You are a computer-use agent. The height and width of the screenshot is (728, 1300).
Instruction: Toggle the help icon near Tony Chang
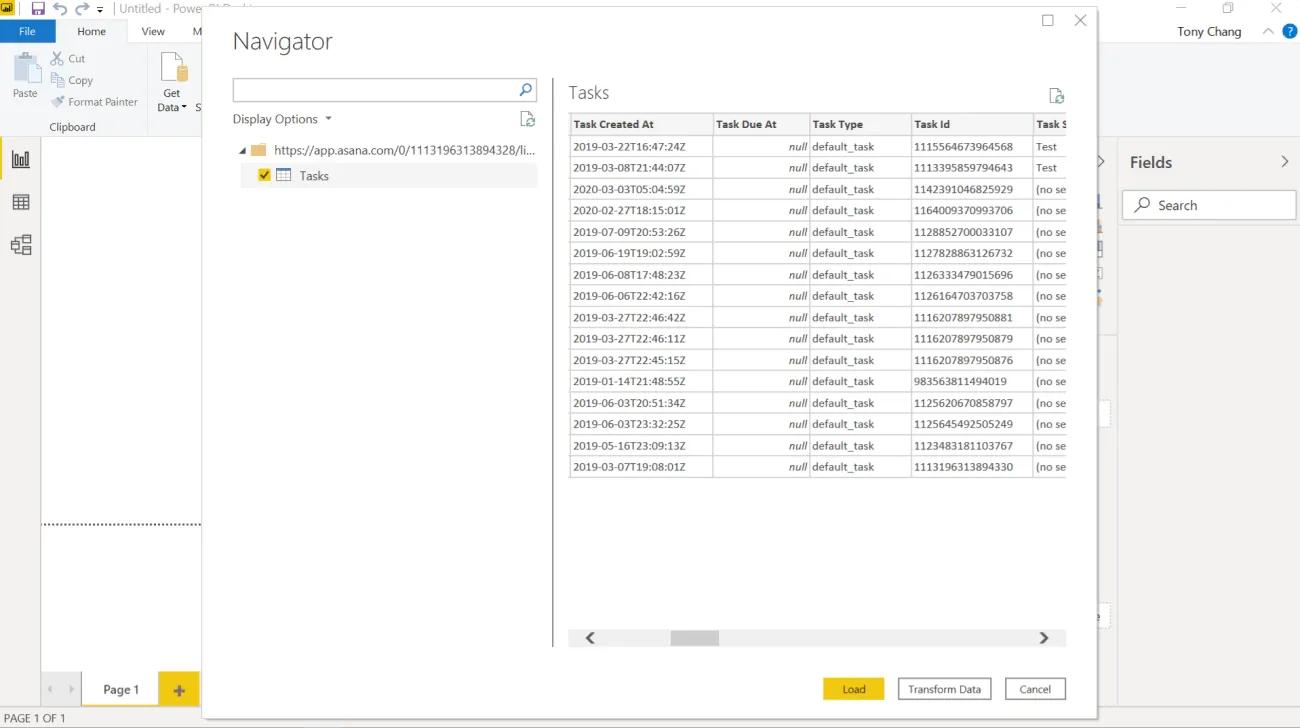tap(1290, 31)
